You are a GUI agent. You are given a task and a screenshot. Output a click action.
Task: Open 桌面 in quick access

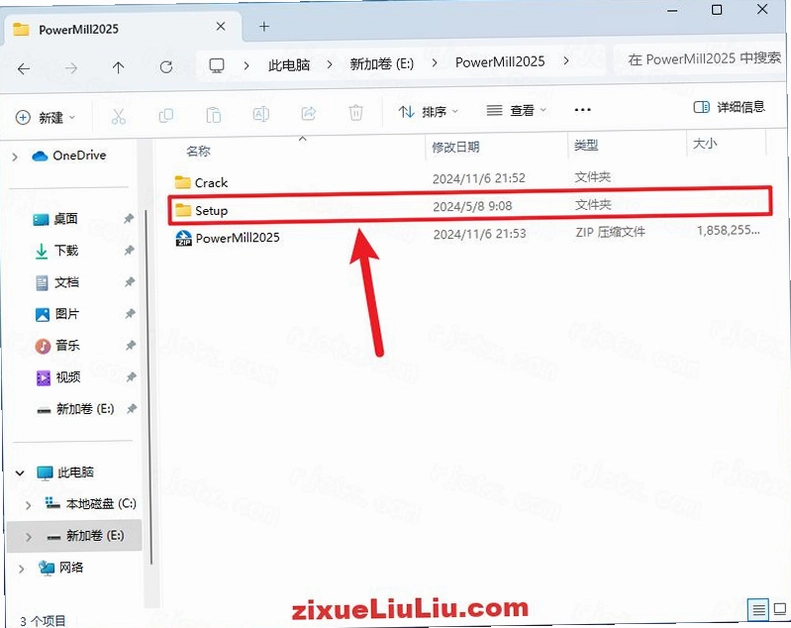coord(55,219)
